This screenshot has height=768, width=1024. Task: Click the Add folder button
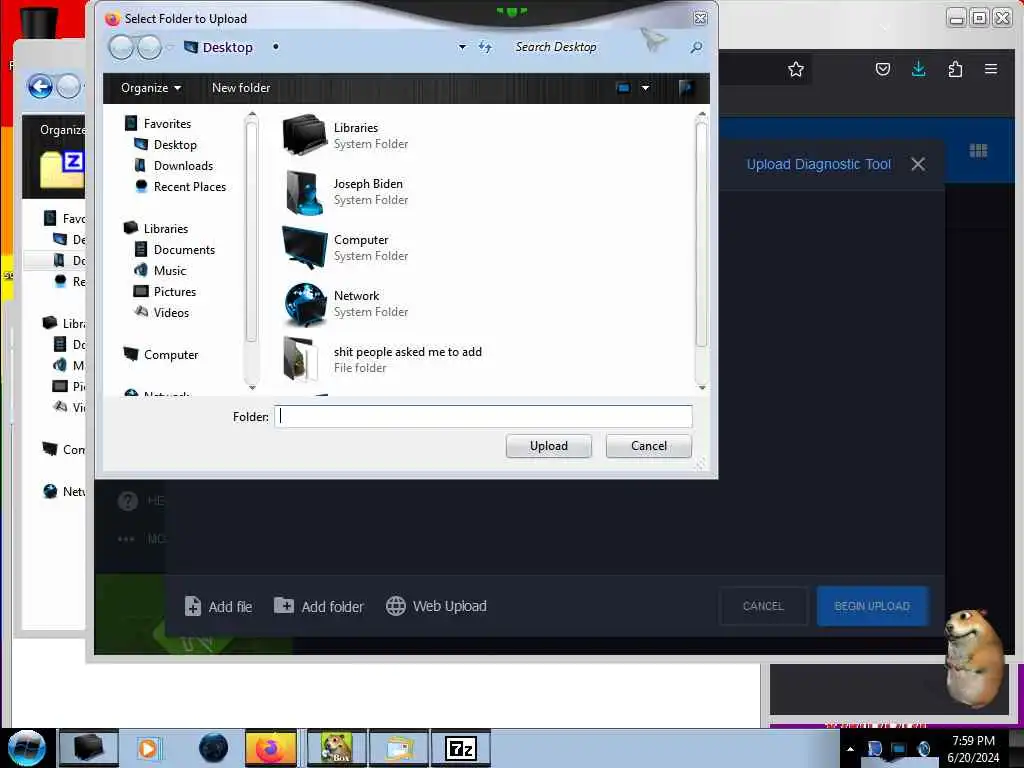tap(318, 606)
